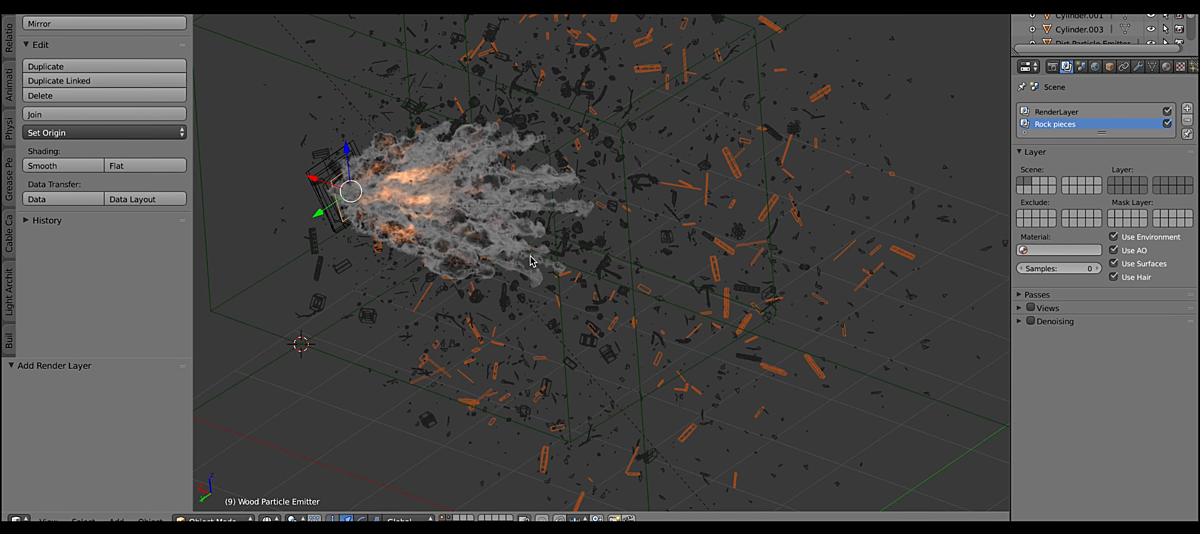Click the Join button

[105, 114]
